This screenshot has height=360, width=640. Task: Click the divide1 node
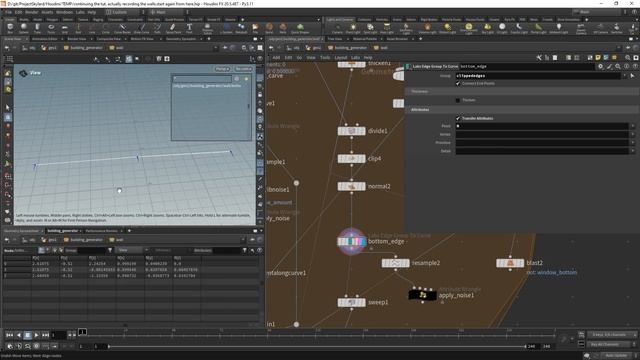[351, 131]
